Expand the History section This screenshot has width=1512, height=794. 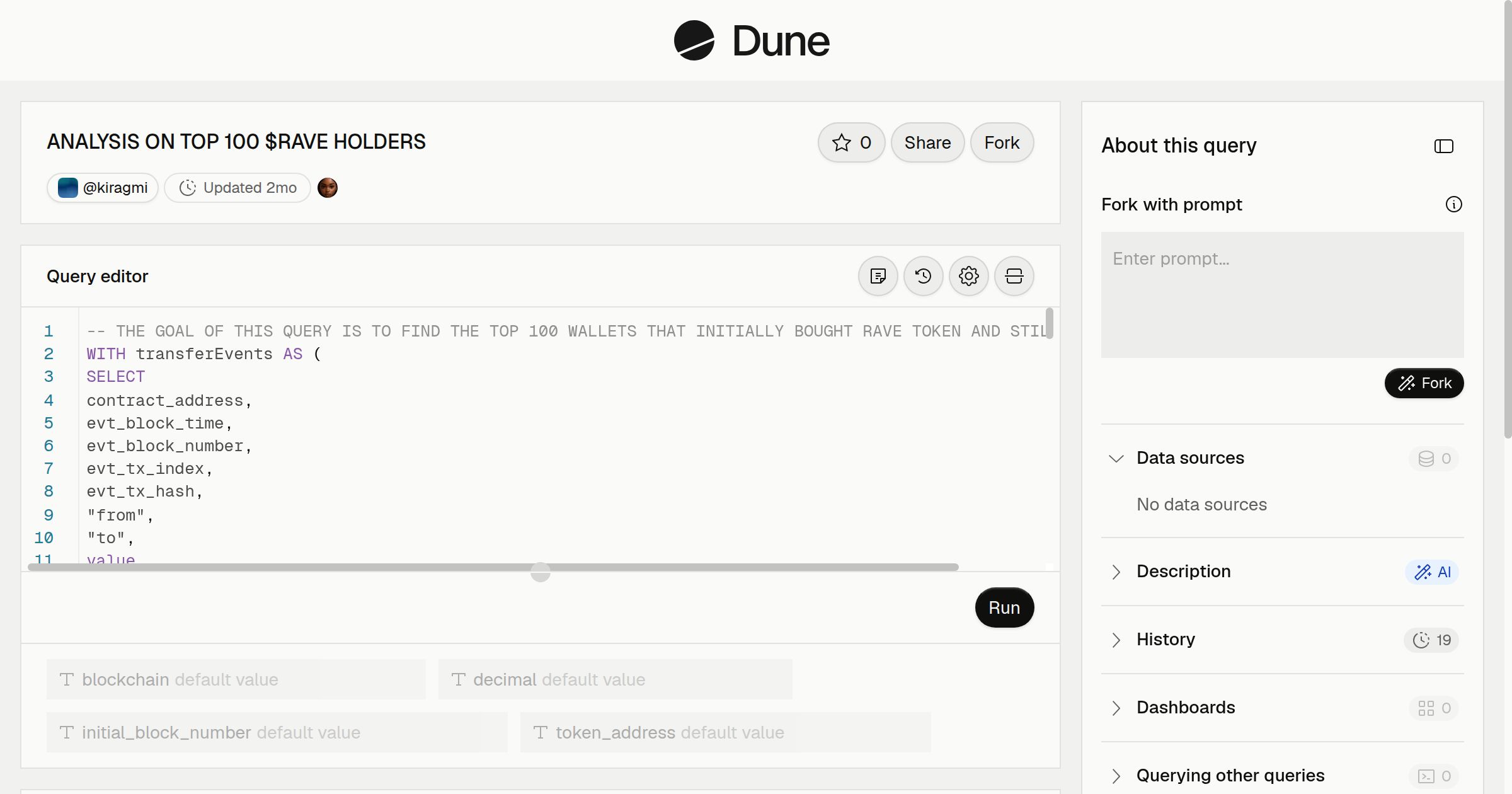click(1116, 640)
